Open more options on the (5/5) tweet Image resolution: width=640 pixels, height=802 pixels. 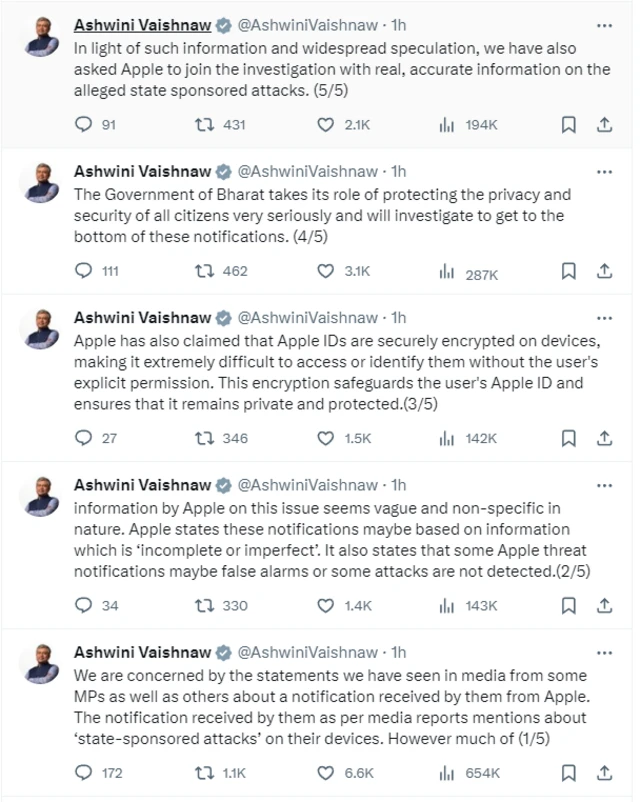pos(604,26)
